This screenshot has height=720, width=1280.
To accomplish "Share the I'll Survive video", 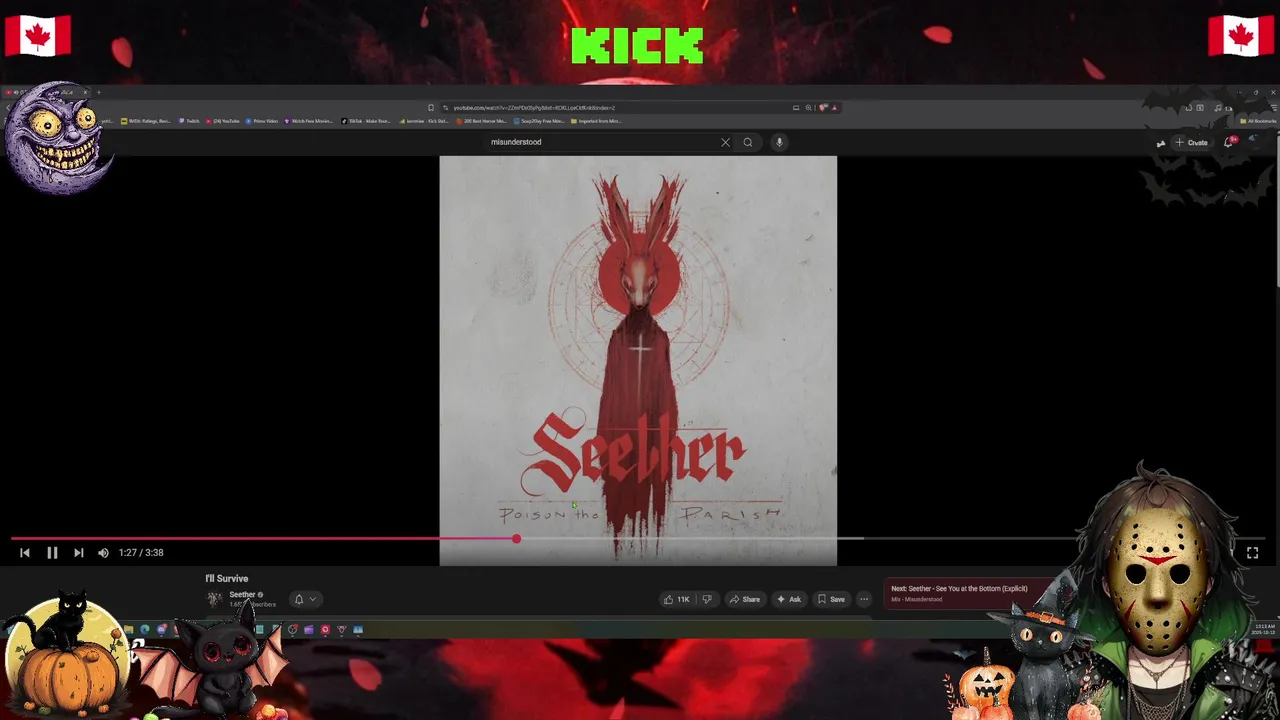I will (745, 599).
